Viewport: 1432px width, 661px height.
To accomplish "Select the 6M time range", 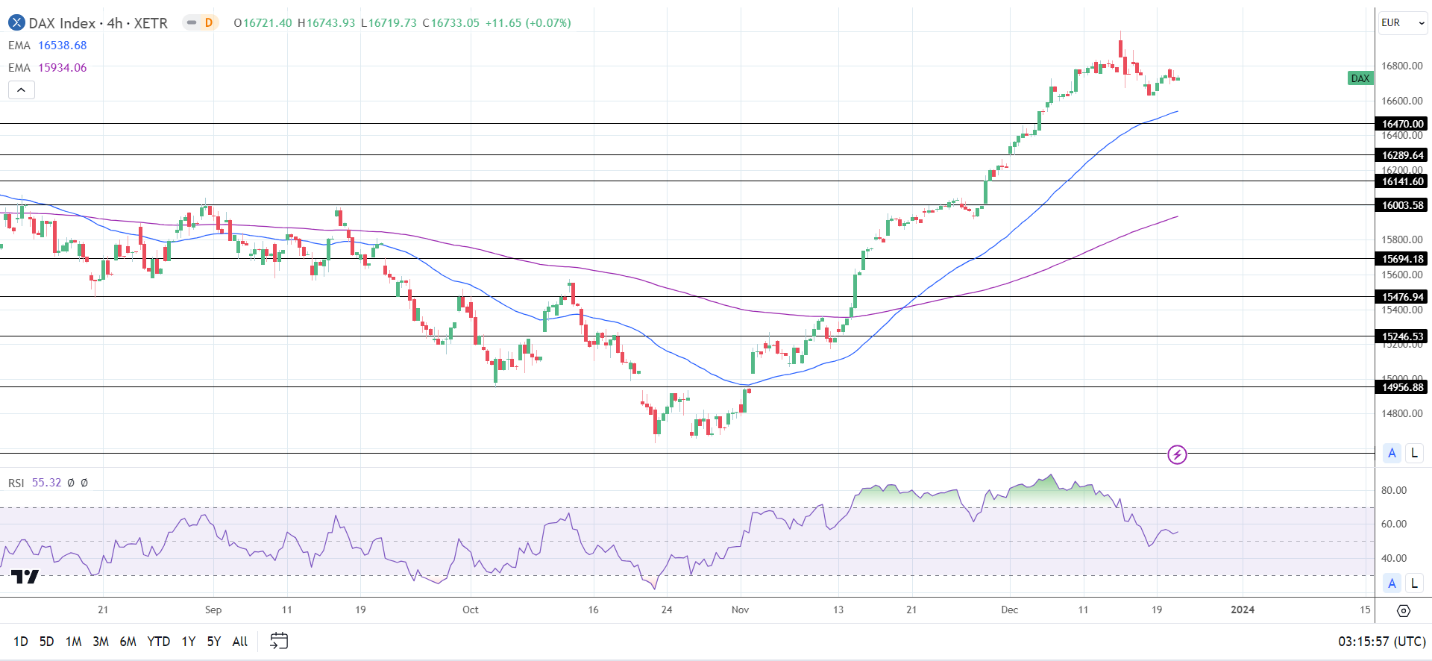I will click(x=128, y=641).
